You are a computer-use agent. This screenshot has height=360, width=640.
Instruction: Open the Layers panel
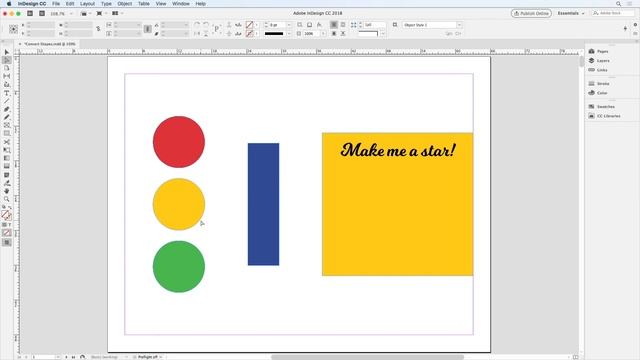599,61
